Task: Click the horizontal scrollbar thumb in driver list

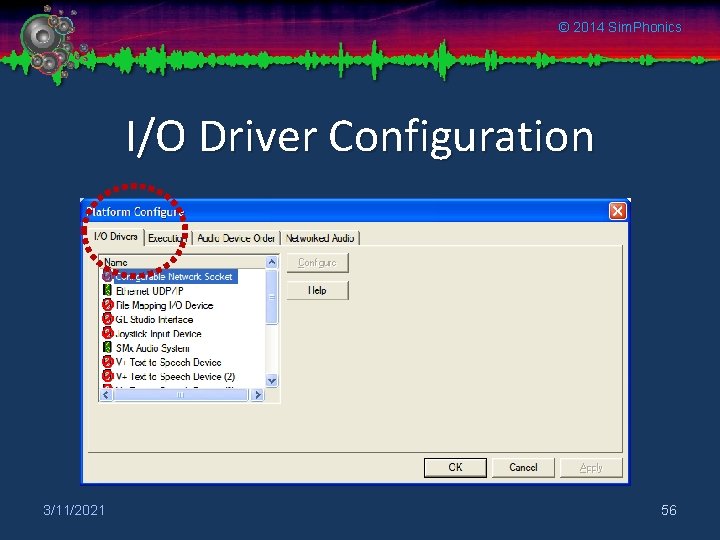Action: [x=180, y=395]
